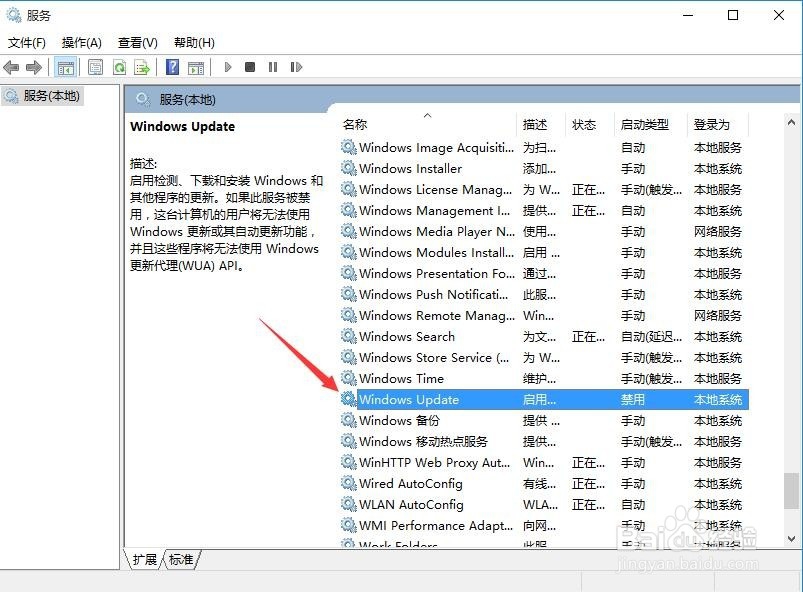Screen dimensions: 803x592
Task: Open the 帮助(H) menu
Action: [194, 43]
